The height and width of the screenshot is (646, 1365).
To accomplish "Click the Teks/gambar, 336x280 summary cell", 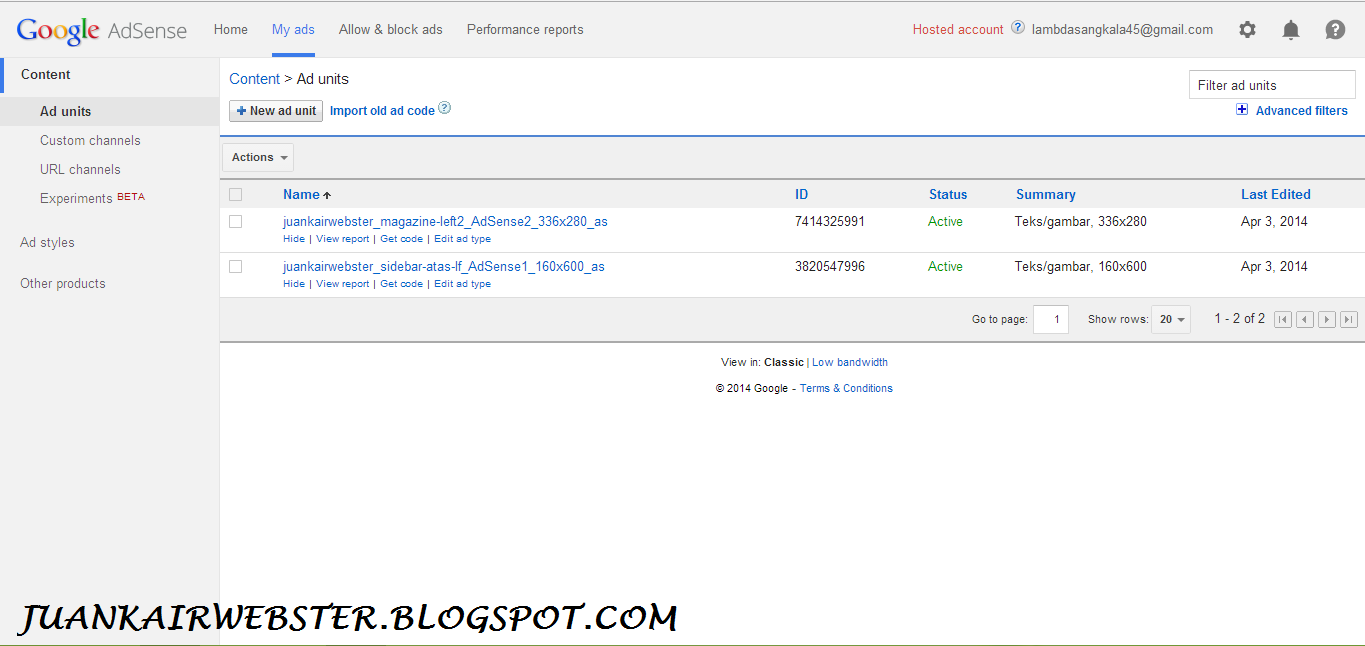I will 1081,221.
